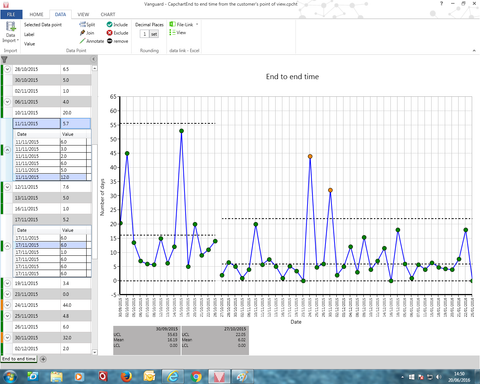Collapse the 11/11/2015 sub-table
Screen dimensions: 480x384
point(8,150)
